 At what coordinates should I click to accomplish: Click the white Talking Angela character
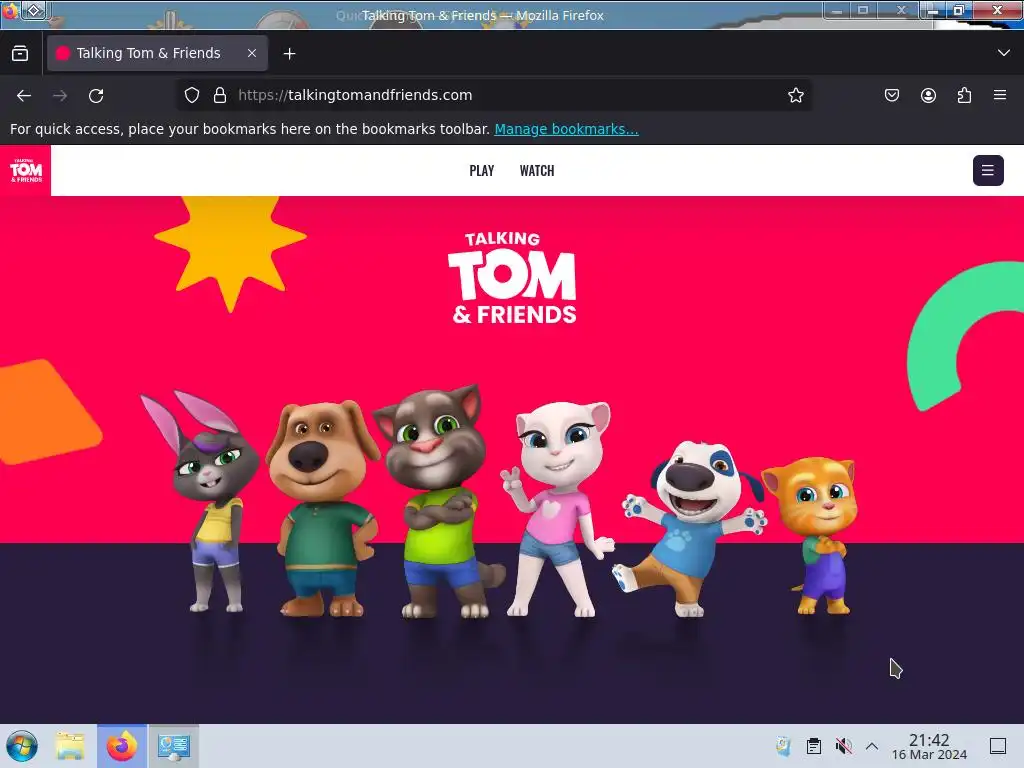click(557, 509)
